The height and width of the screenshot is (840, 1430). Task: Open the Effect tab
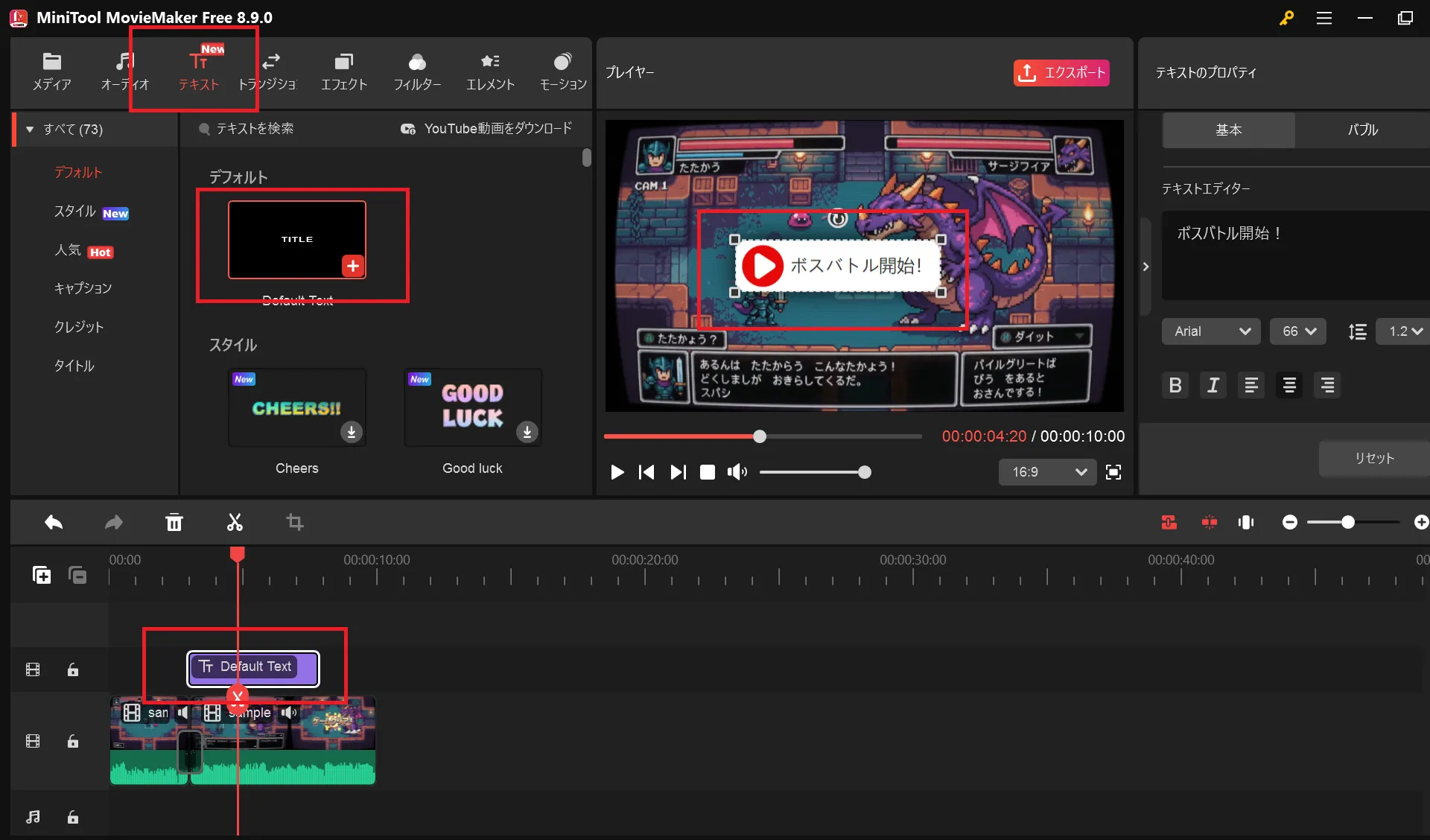tap(343, 72)
